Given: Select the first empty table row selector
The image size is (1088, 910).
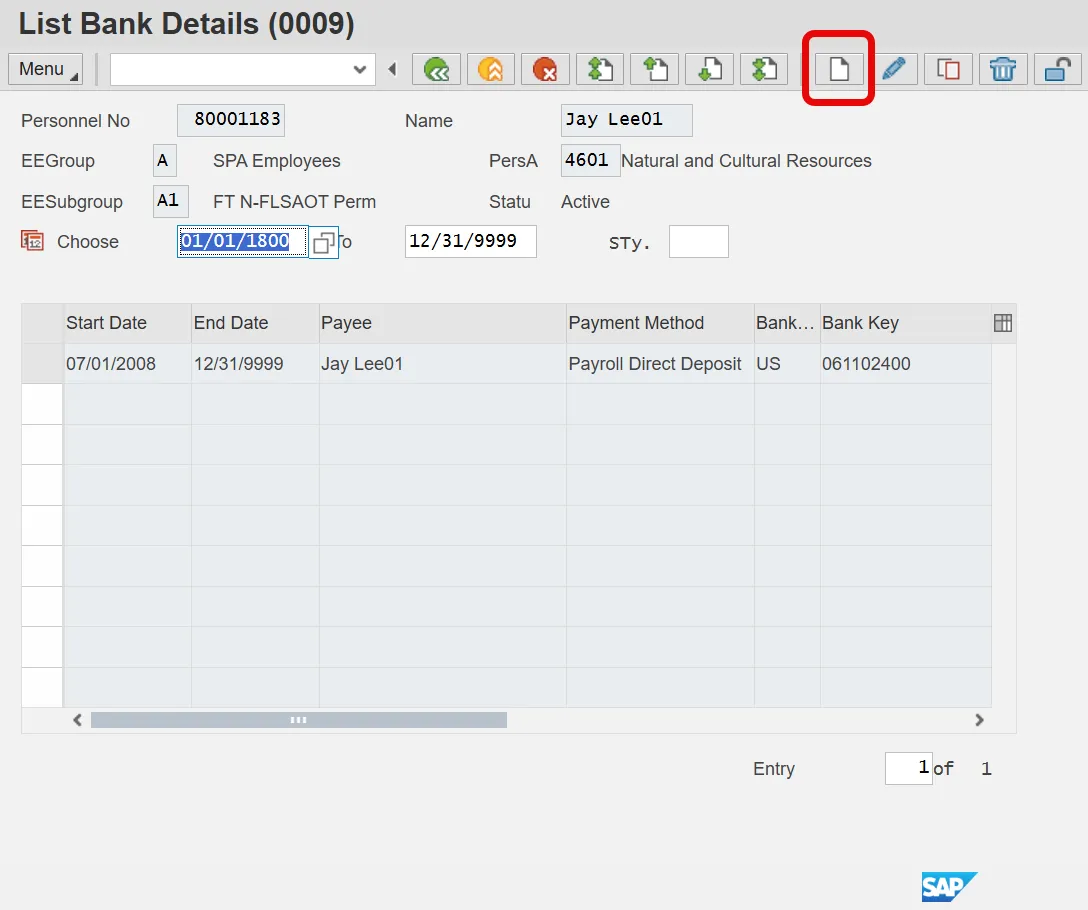Looking at the screenshot, I should click(x=42, y=405).
